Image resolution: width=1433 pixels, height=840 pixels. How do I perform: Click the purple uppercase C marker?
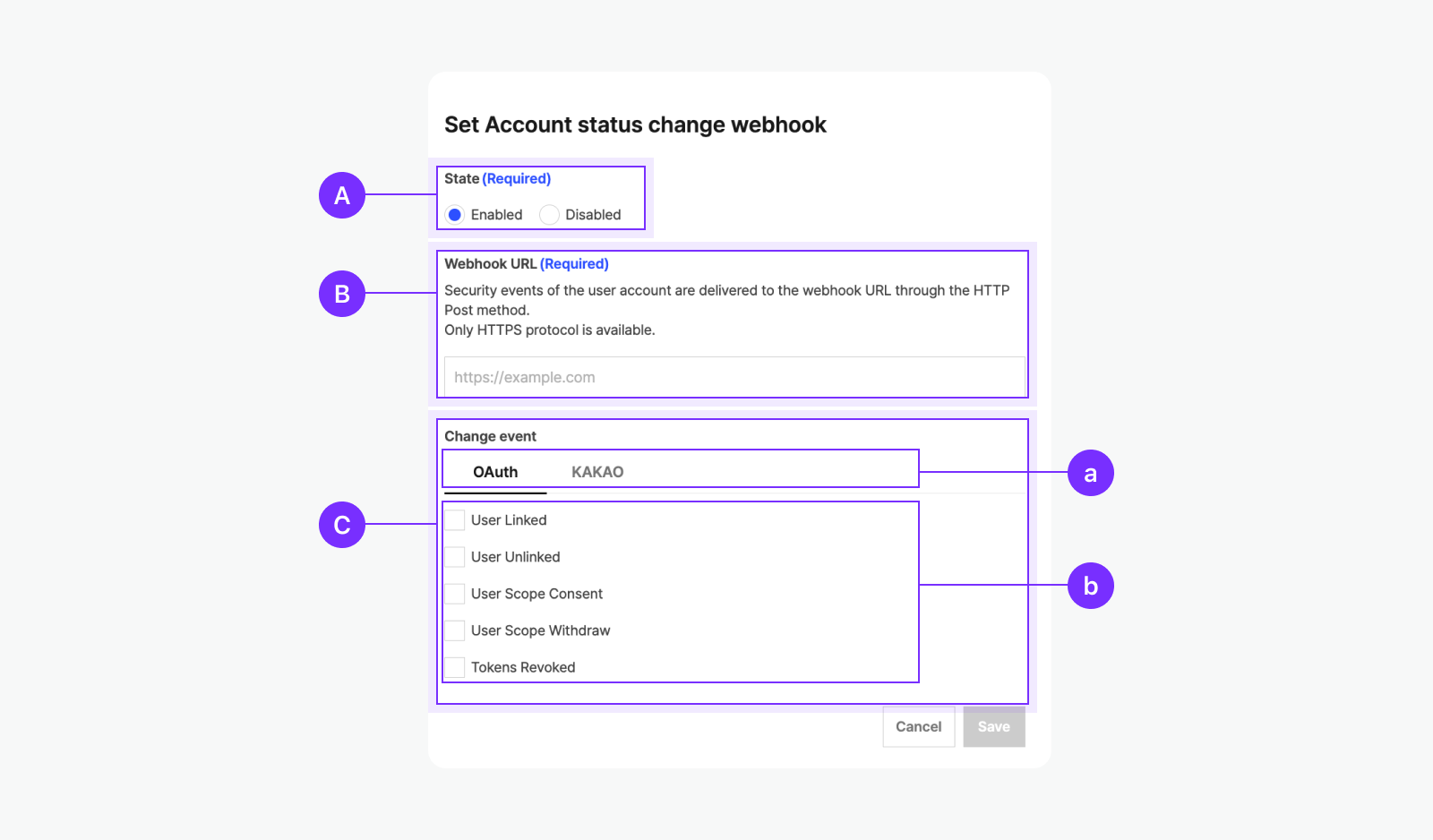tap(342, 525)
